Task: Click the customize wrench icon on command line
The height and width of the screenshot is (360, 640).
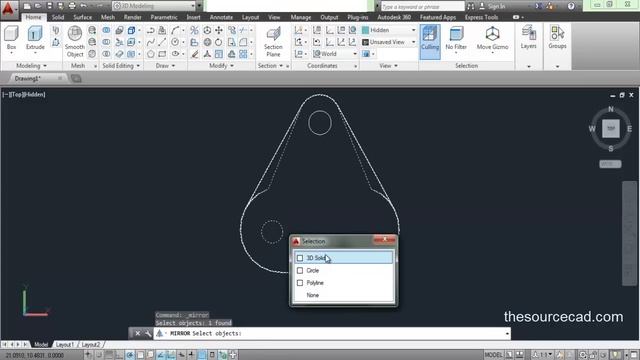Action: point(148,333)
